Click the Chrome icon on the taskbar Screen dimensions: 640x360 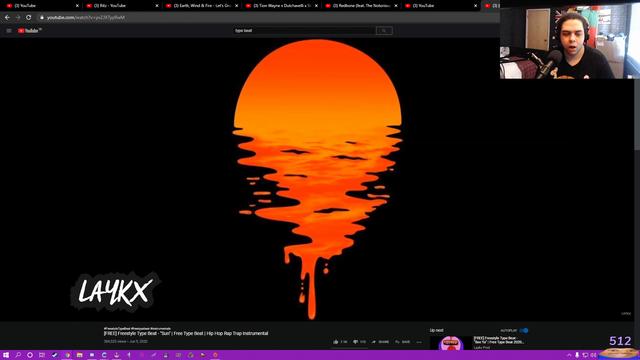click(x=67, y=355)
